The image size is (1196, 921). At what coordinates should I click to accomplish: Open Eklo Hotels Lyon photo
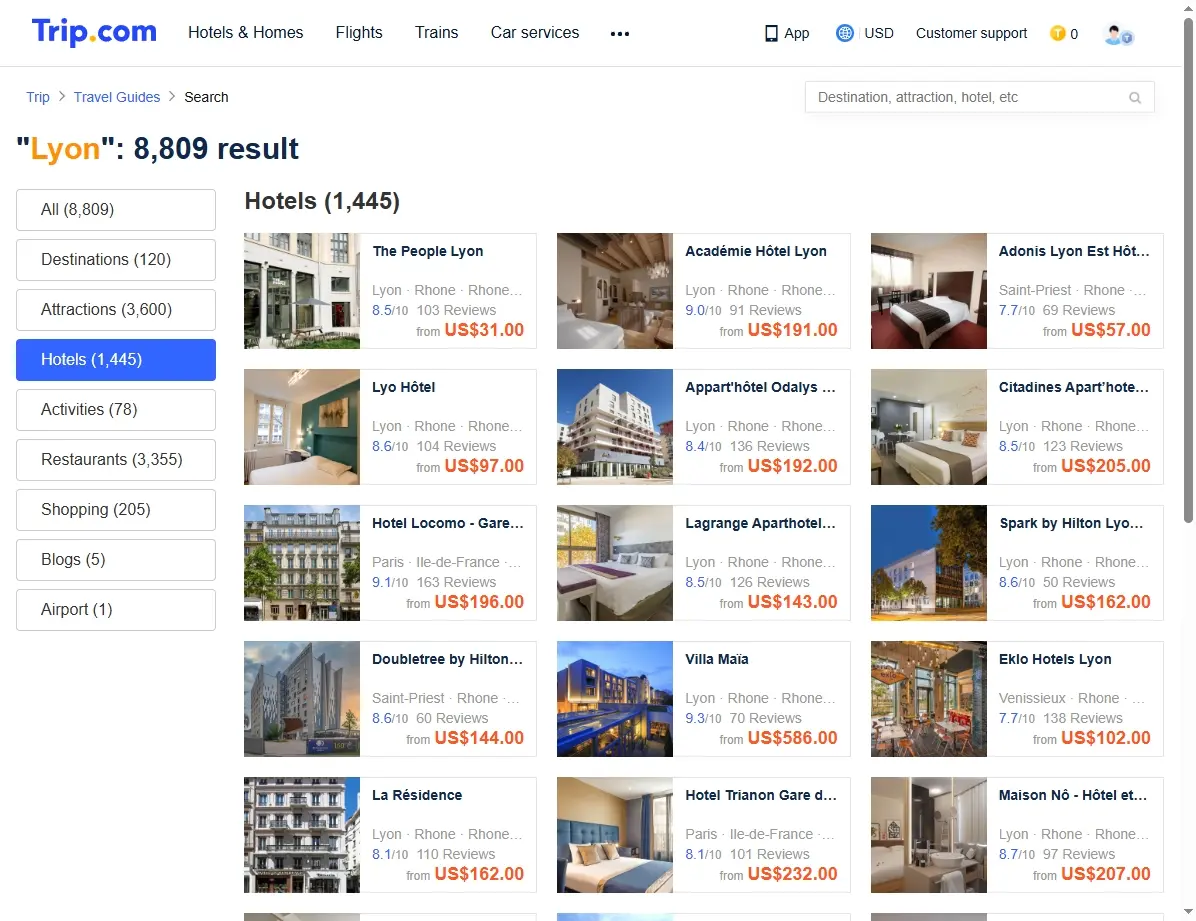point(929,699)
